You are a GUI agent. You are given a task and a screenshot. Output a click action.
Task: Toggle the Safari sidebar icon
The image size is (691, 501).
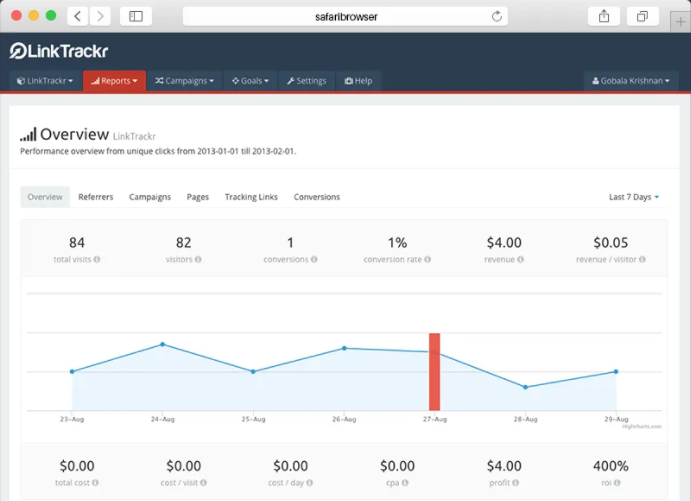pyautogui.click(x=136, y=16)
